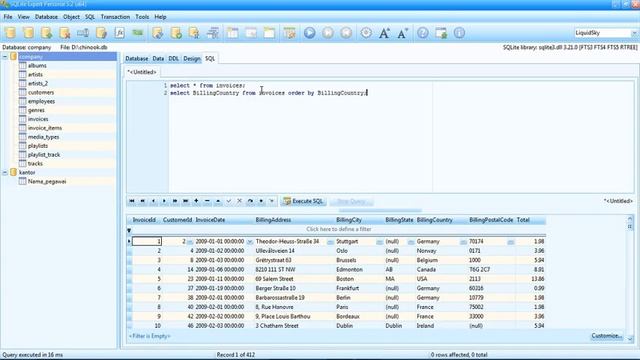Open the Transaction menu

coord(115,17)
